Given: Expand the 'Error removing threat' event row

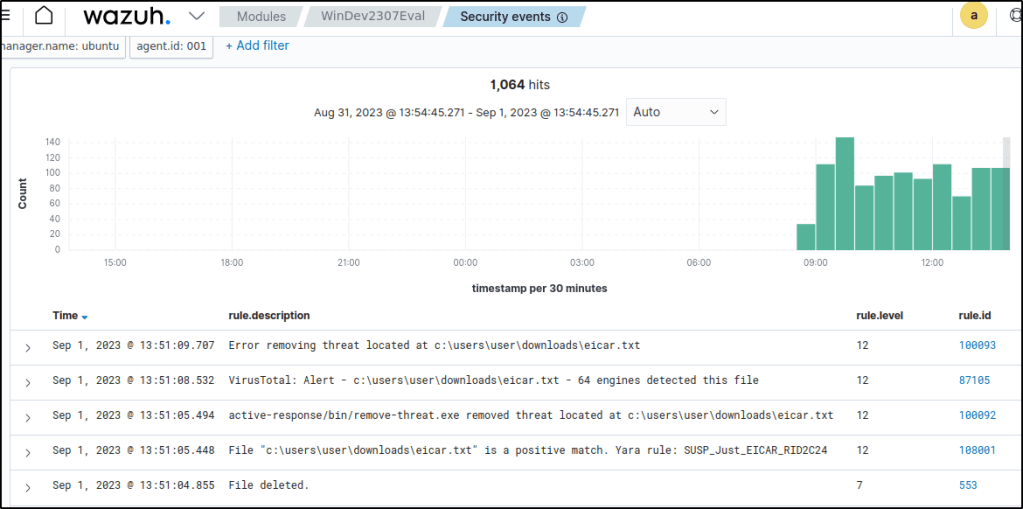Looking at the screenshot, I should click(28, 347).
